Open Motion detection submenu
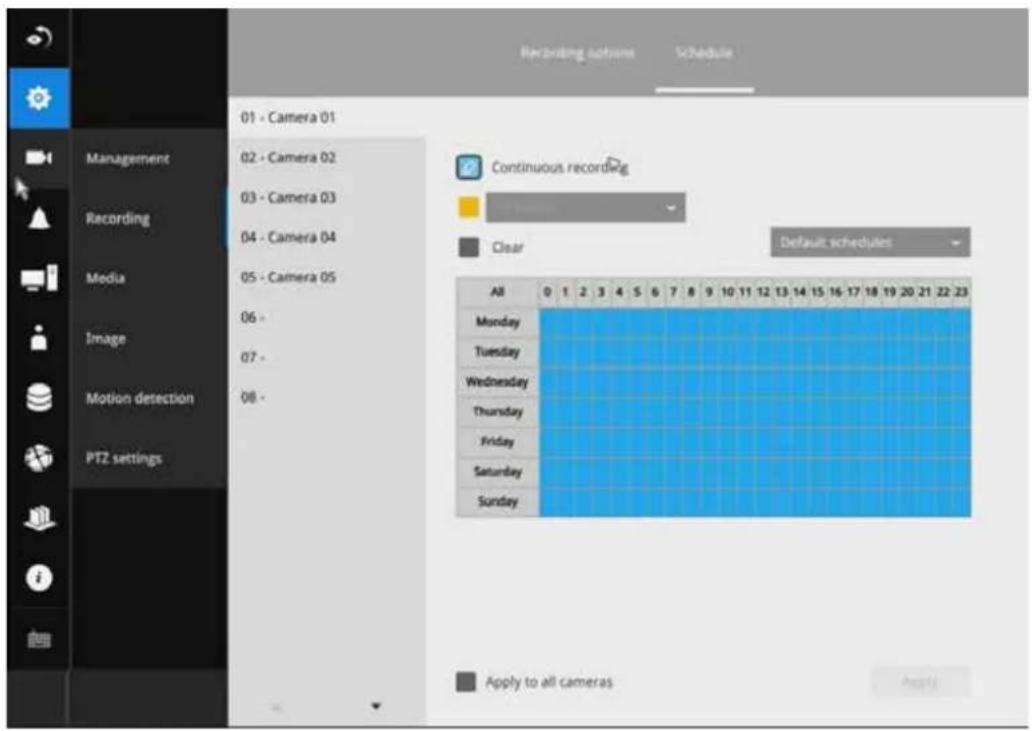 click(x=140, y=398)
